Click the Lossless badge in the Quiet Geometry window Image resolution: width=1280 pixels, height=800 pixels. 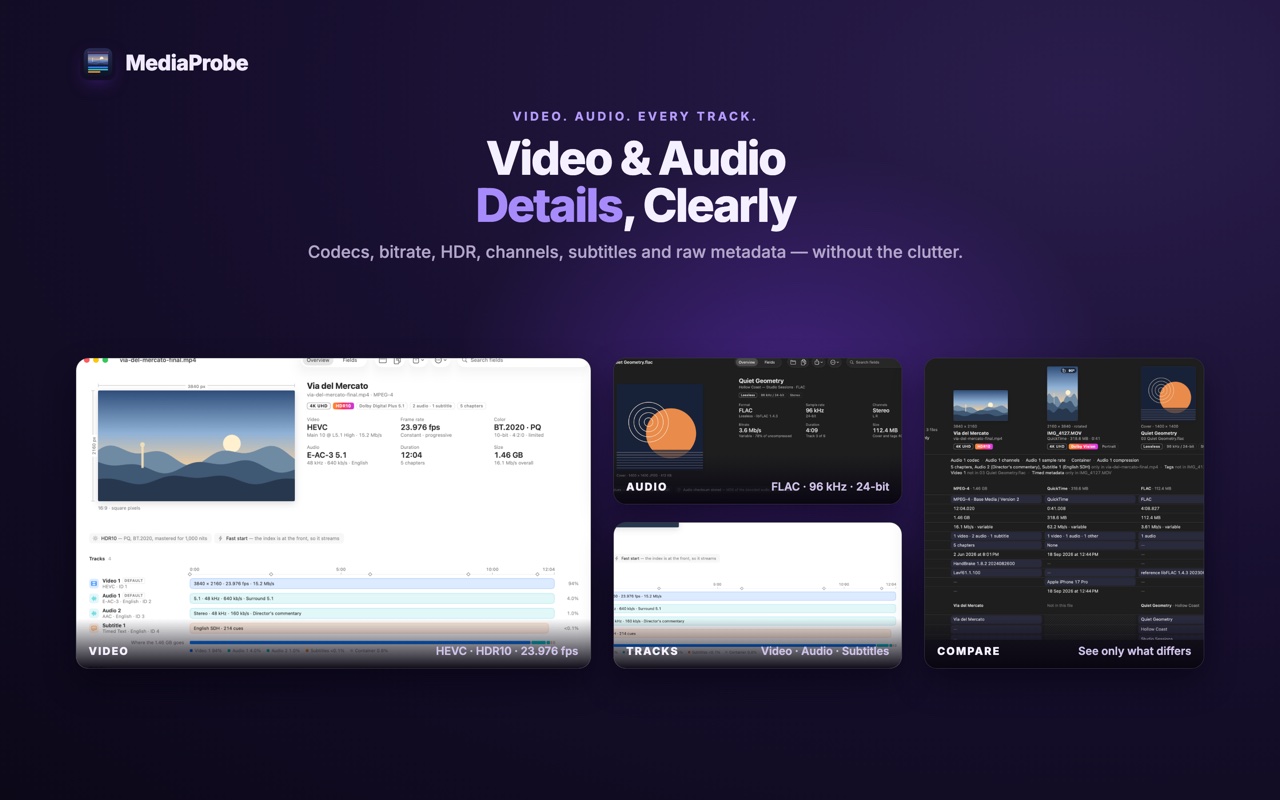point(748,395)
